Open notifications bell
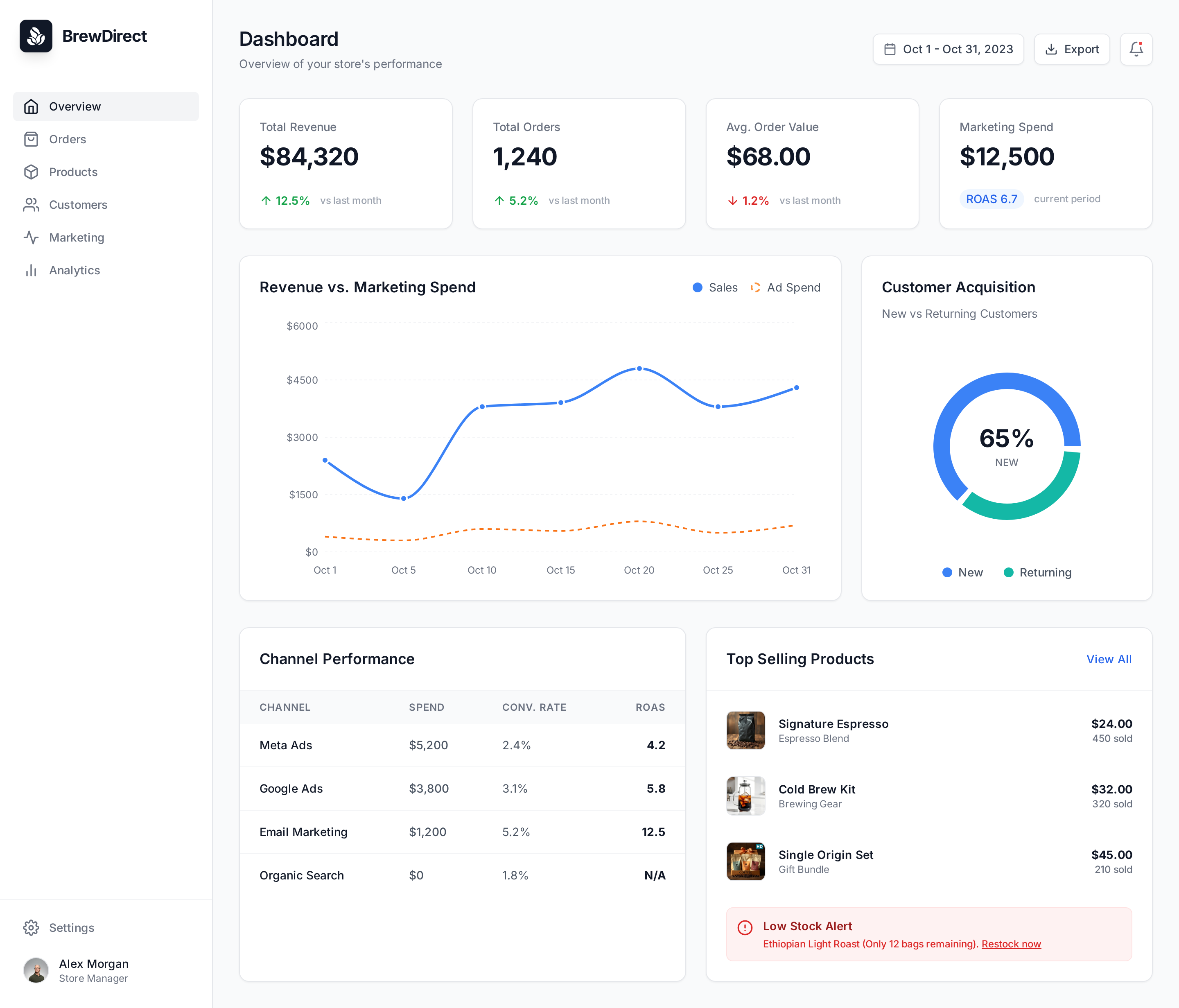The height and width of the screenshot is (1008, 1179). point(1136,49)
